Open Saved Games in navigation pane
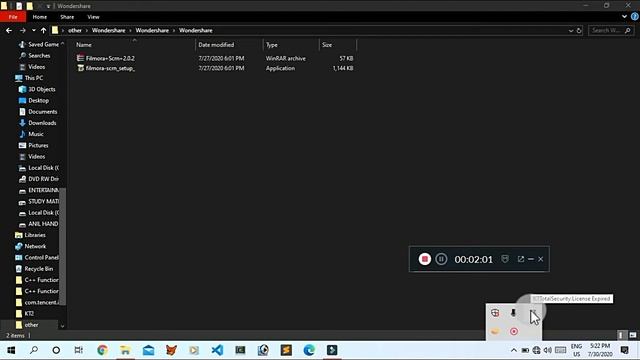The image size is (640, 360). click(40, 44)
